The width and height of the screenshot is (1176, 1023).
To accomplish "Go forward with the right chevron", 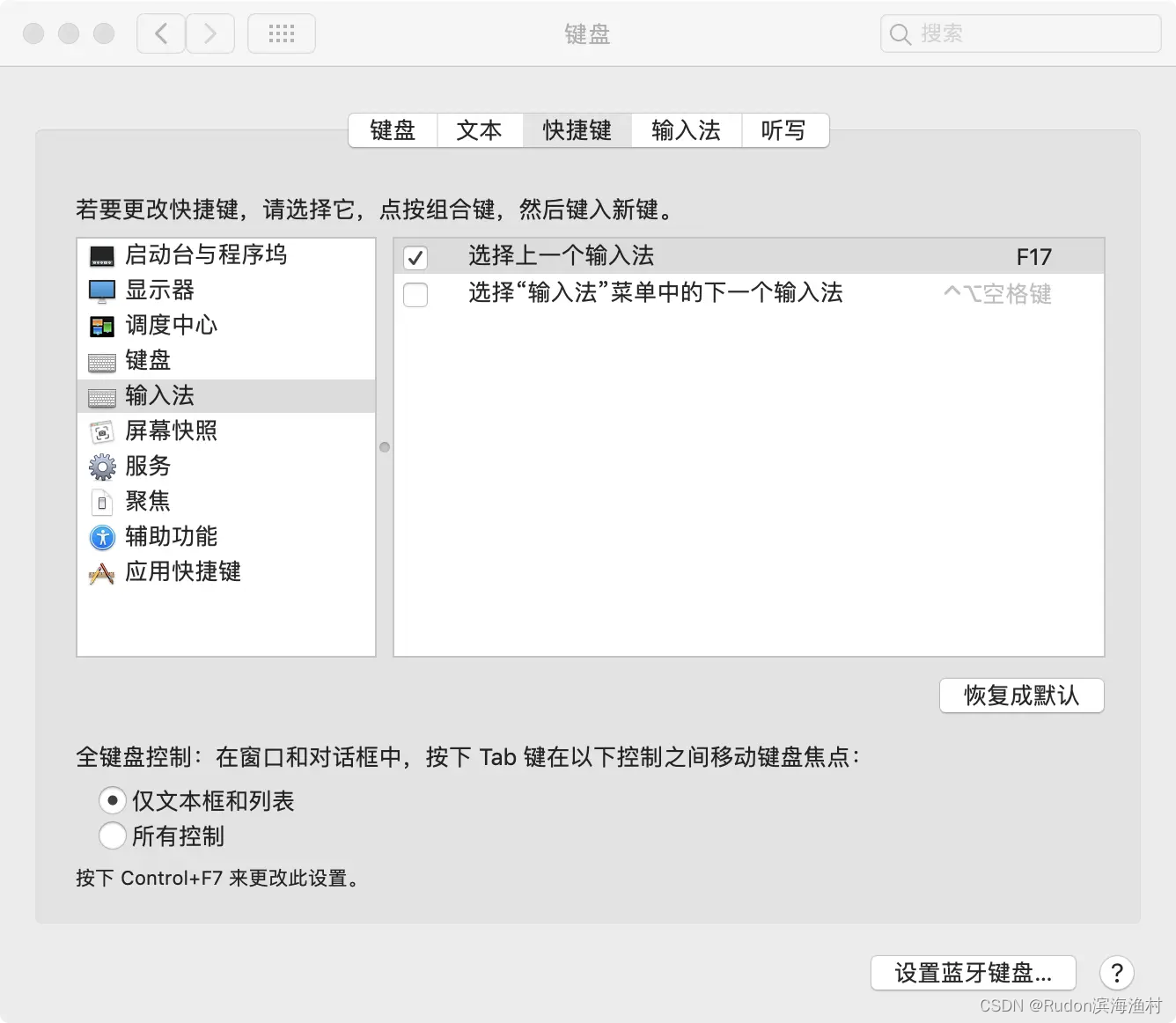I will 210,33.
